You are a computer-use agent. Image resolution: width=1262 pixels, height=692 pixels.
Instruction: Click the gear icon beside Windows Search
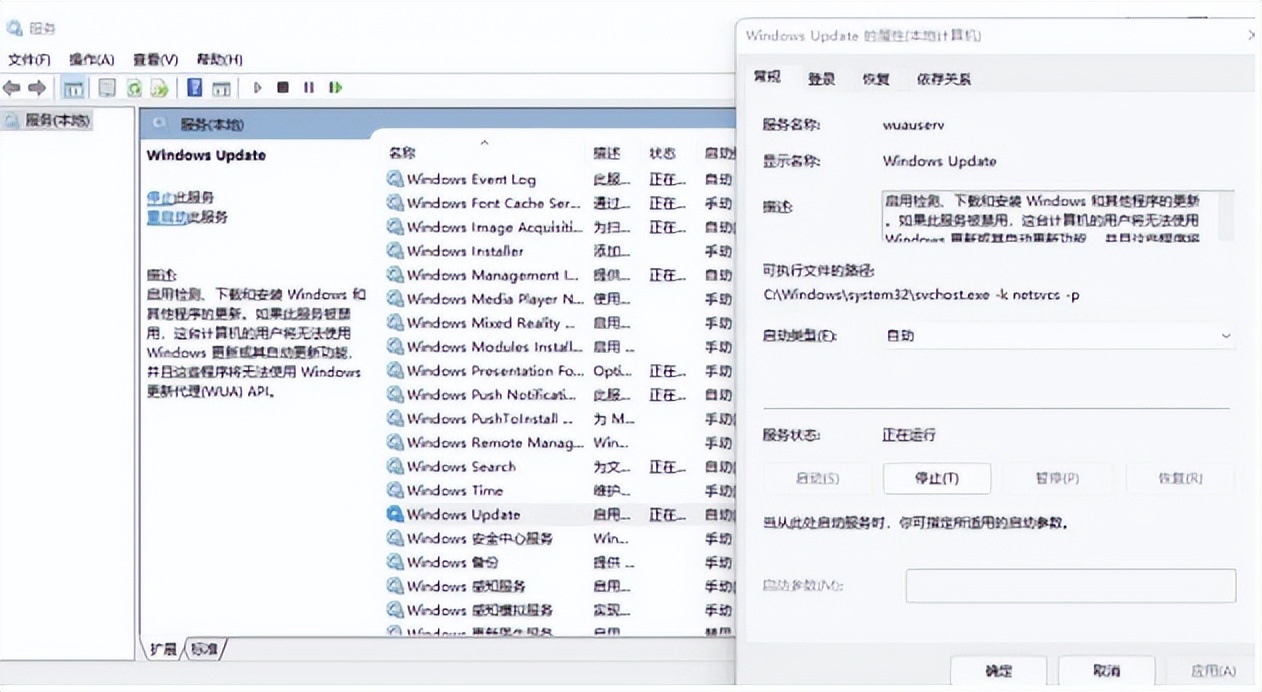[395, 467]
